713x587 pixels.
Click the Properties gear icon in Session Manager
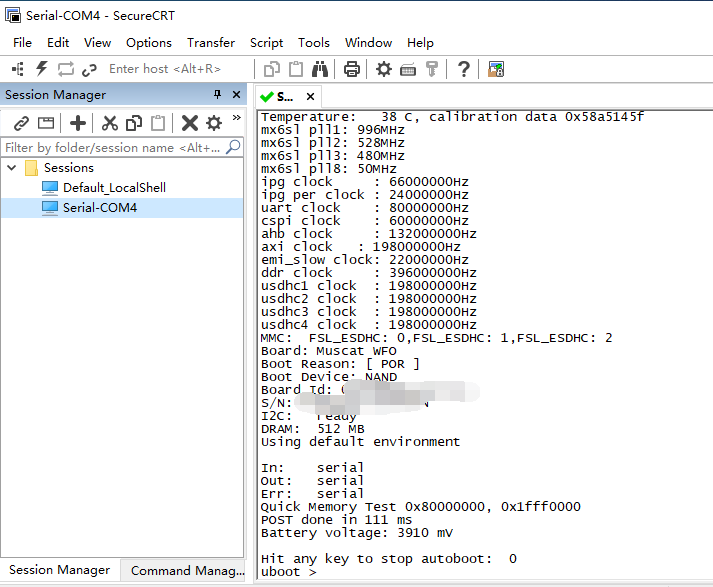tap(214, 123)
